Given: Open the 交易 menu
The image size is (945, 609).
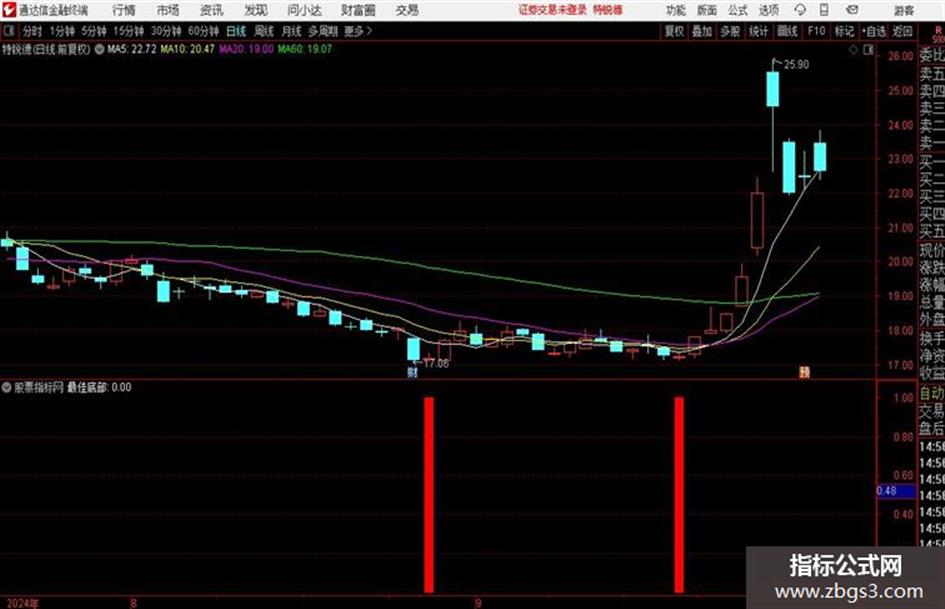Looking at the screenshot, I should pos(407,10).
